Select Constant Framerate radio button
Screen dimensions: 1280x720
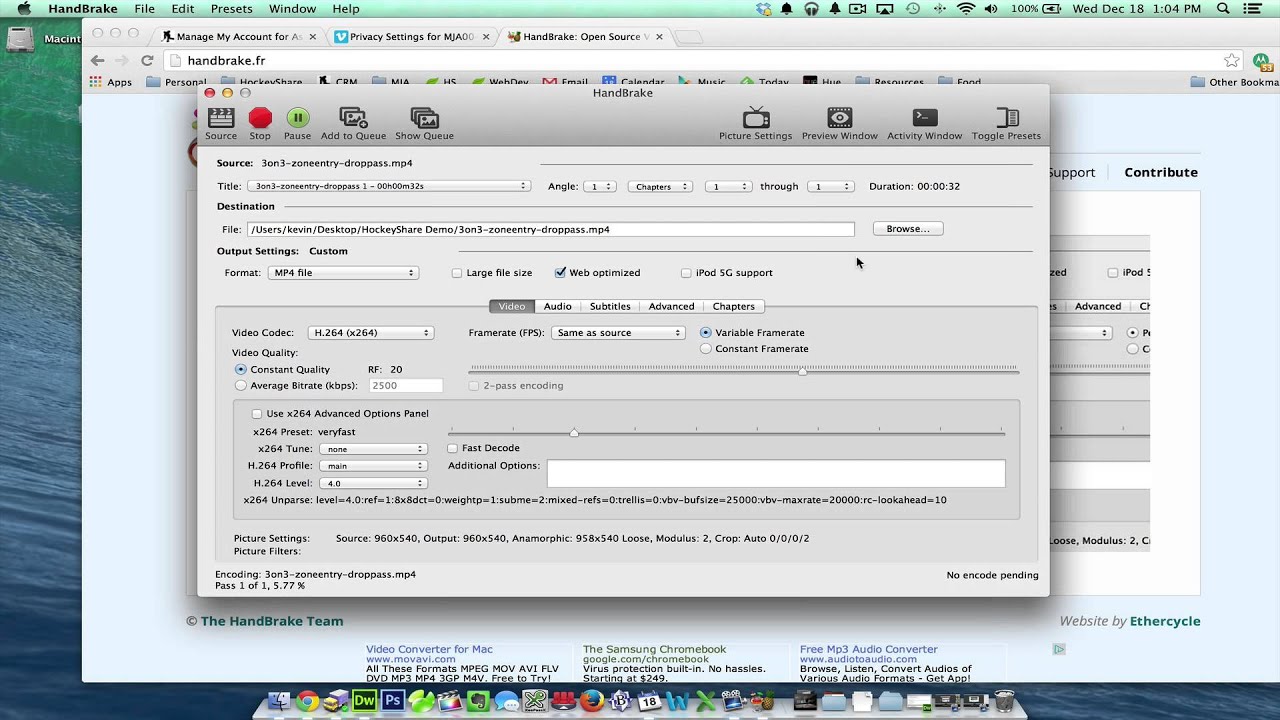pos(706,349)
